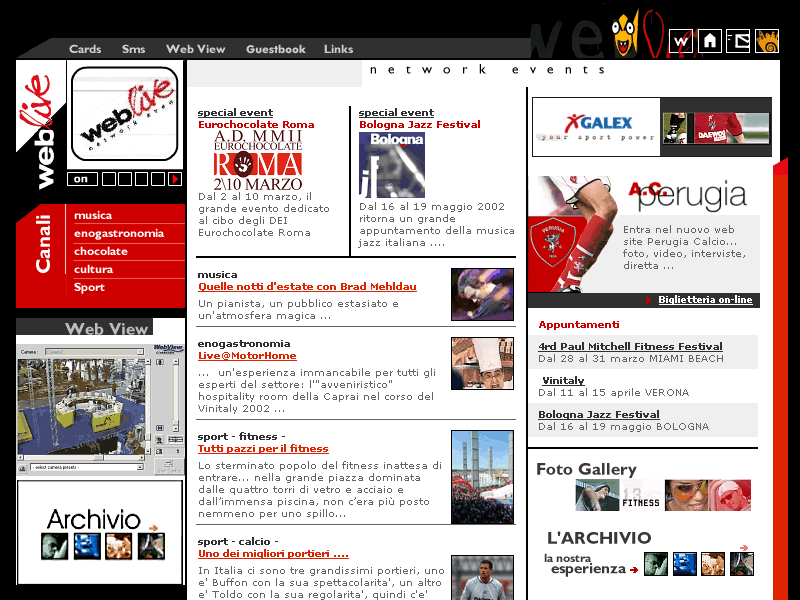Open the red-tinted cap photo in Foto Gallery

point(730,495)
